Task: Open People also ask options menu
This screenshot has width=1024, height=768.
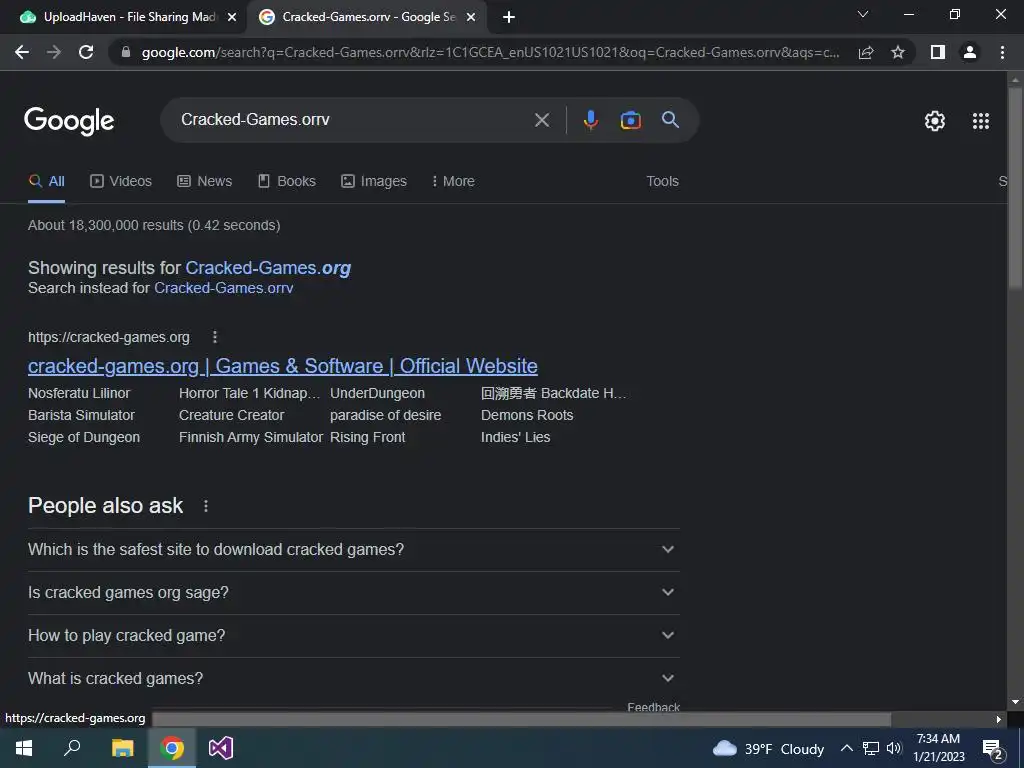Action: [206, 506]
